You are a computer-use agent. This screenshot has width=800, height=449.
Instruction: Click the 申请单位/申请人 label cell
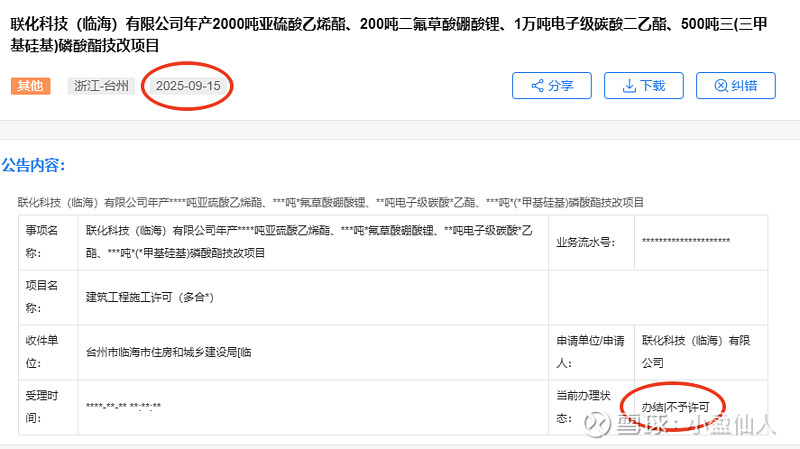click(591, 352)
